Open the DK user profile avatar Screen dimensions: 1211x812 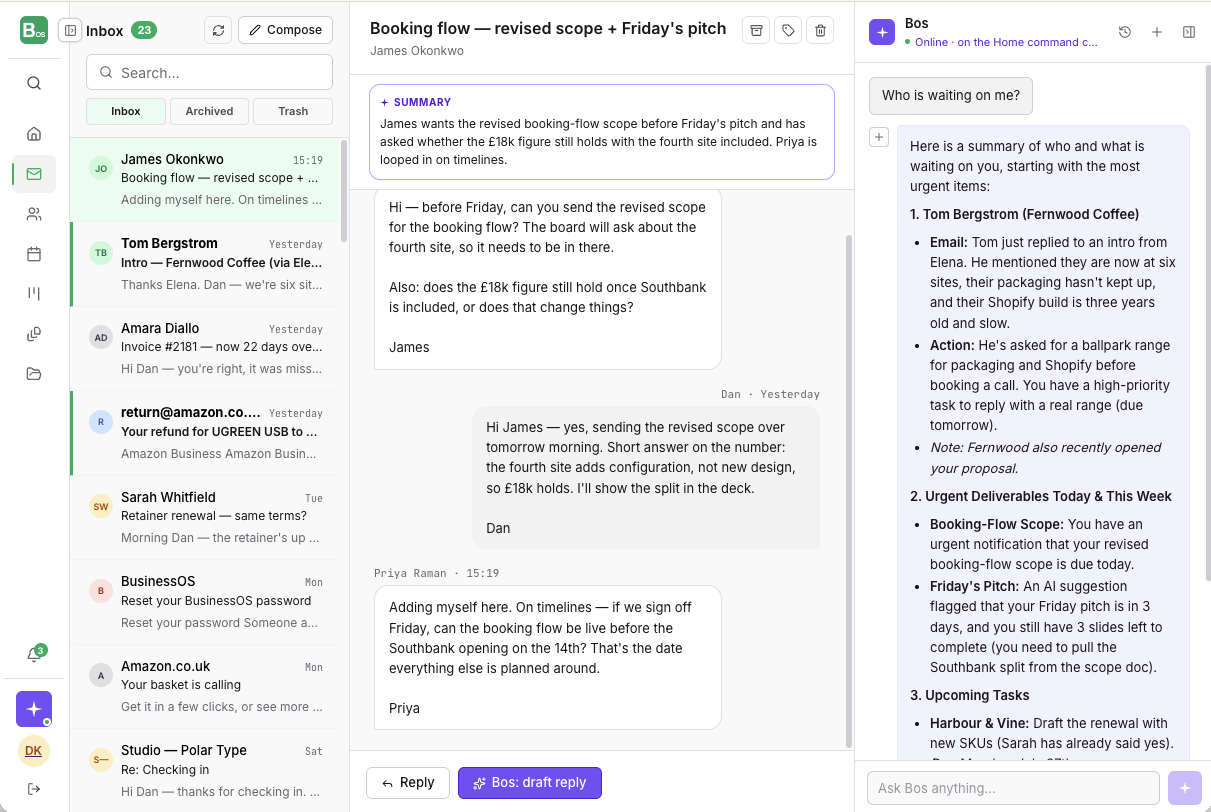[x=34, y=751]
